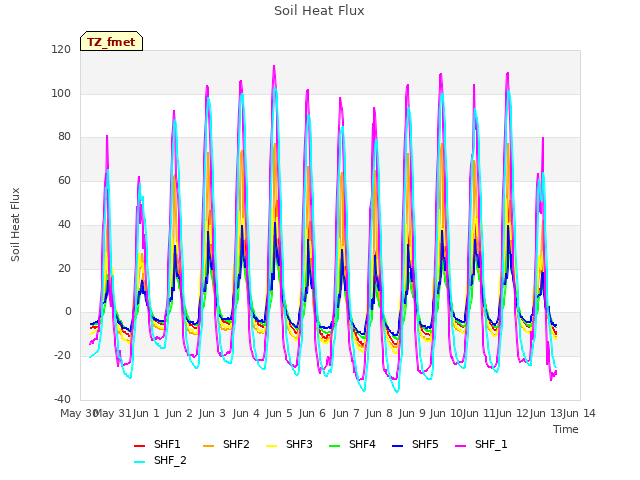Click the Jun 11 x-axis label
Screen dimensions: 640x480
[479, 413]
